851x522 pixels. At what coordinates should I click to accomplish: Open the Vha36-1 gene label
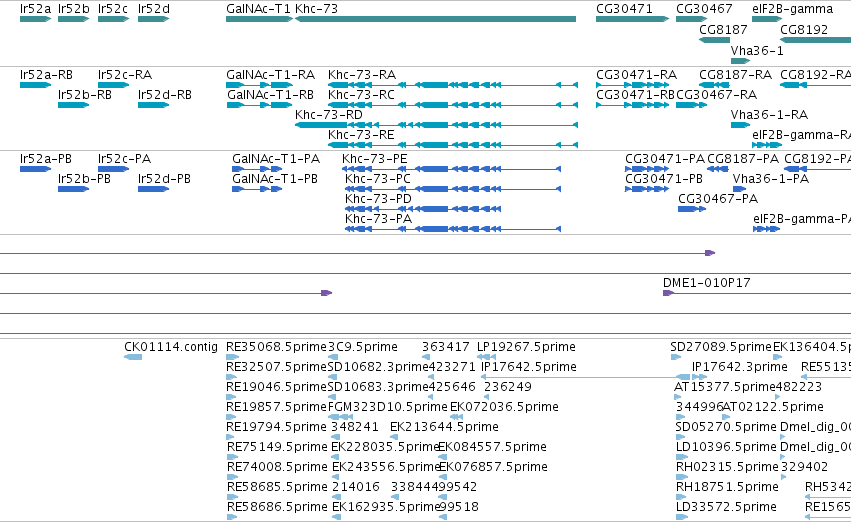[x=757, y=50]
